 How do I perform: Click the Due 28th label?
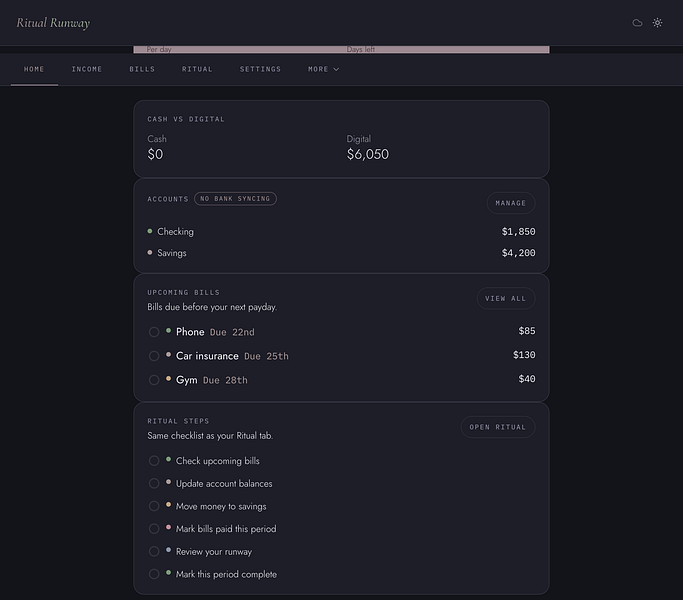[225, 380]
